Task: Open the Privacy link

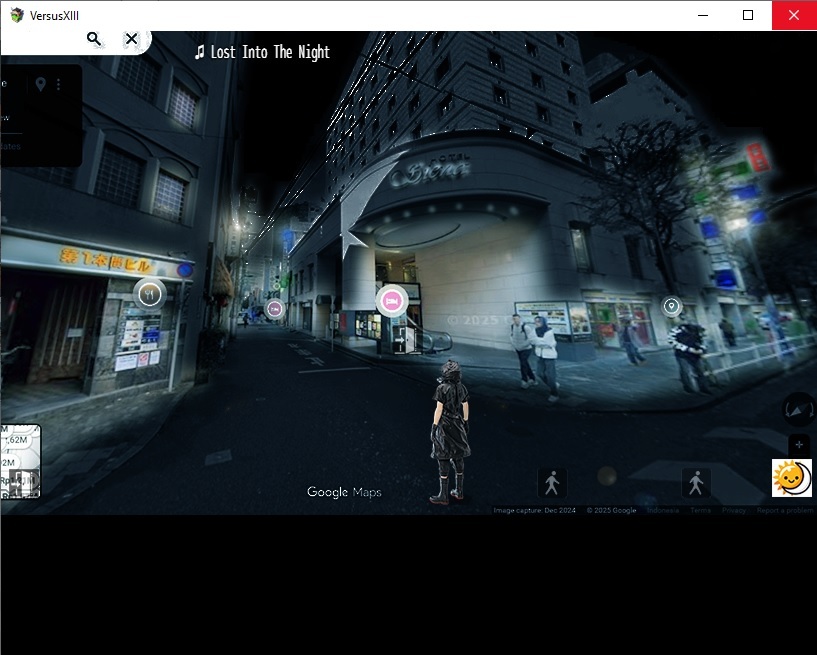Action: point(734,510)
